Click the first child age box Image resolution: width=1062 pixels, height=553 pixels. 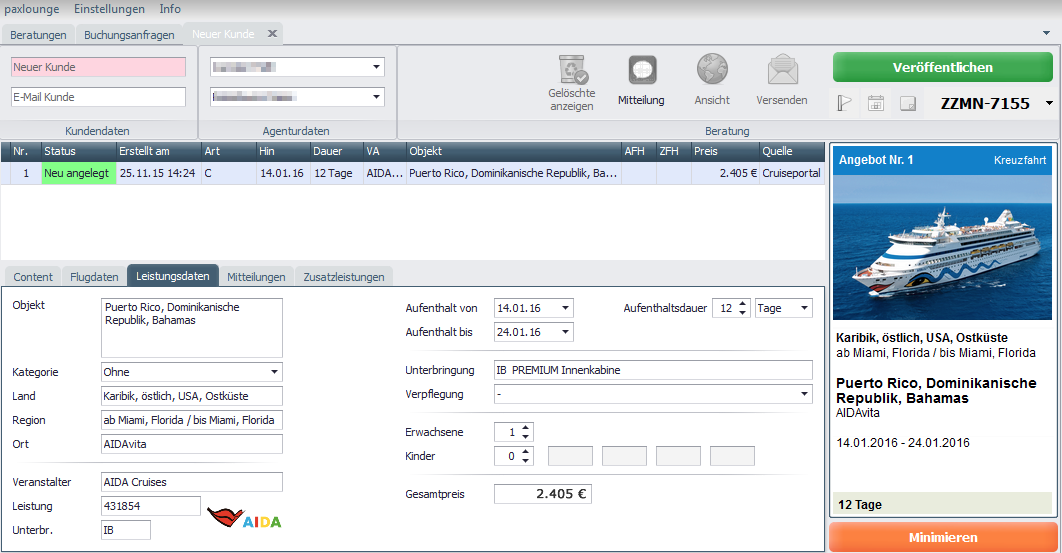570,456
